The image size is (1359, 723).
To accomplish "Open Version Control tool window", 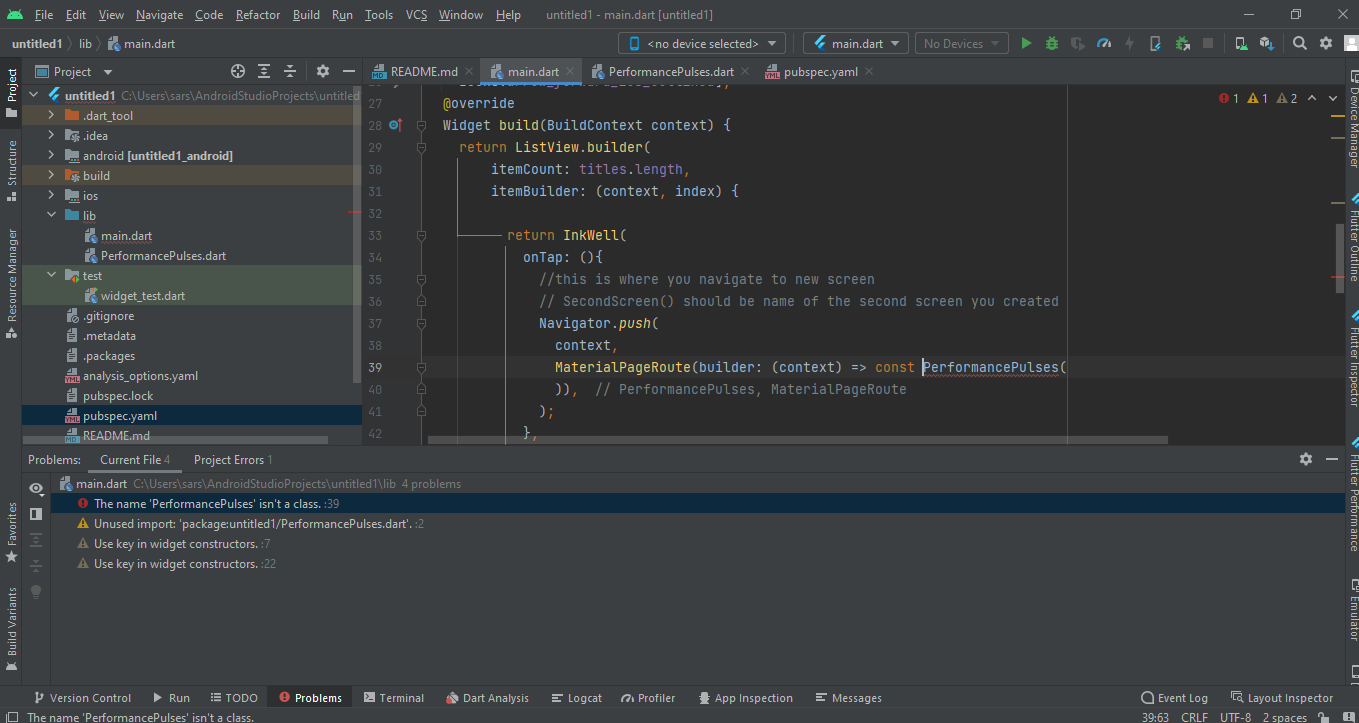I will click(x=82, y=698).
